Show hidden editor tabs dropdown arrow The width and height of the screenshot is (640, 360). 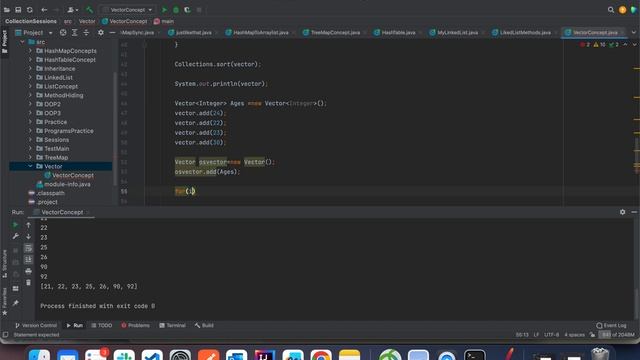(633, 33)
